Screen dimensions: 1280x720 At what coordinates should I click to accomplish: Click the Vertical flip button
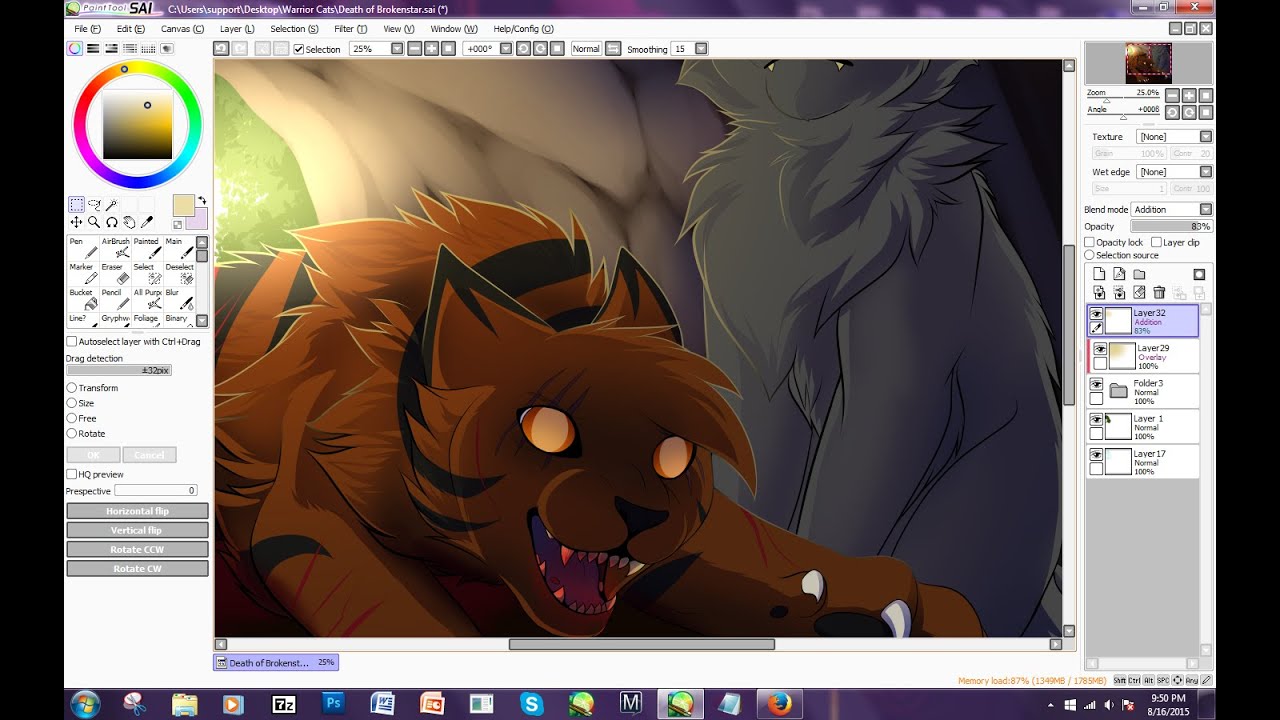click(137, 530)
